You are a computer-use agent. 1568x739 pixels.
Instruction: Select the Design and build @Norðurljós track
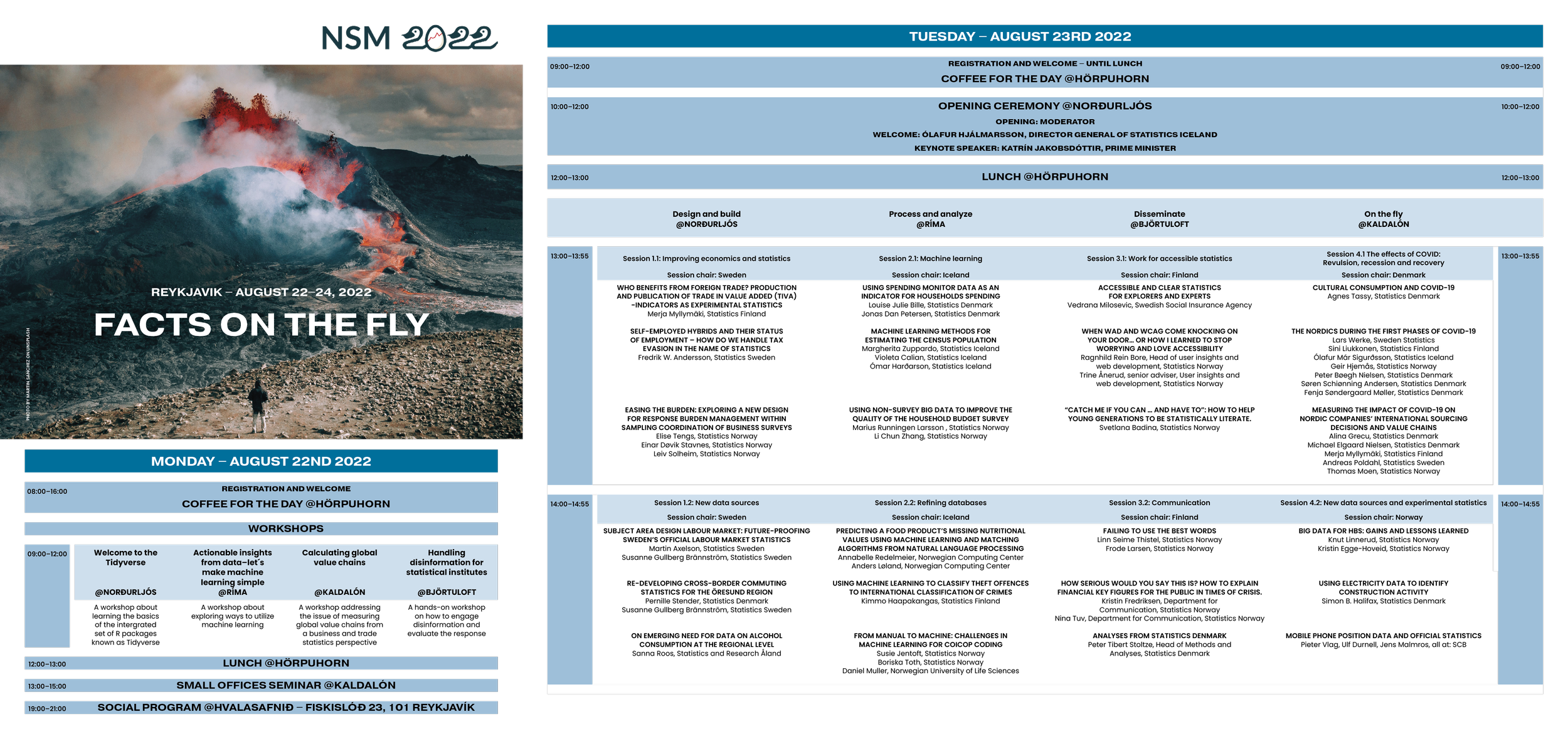coord(706,219)
